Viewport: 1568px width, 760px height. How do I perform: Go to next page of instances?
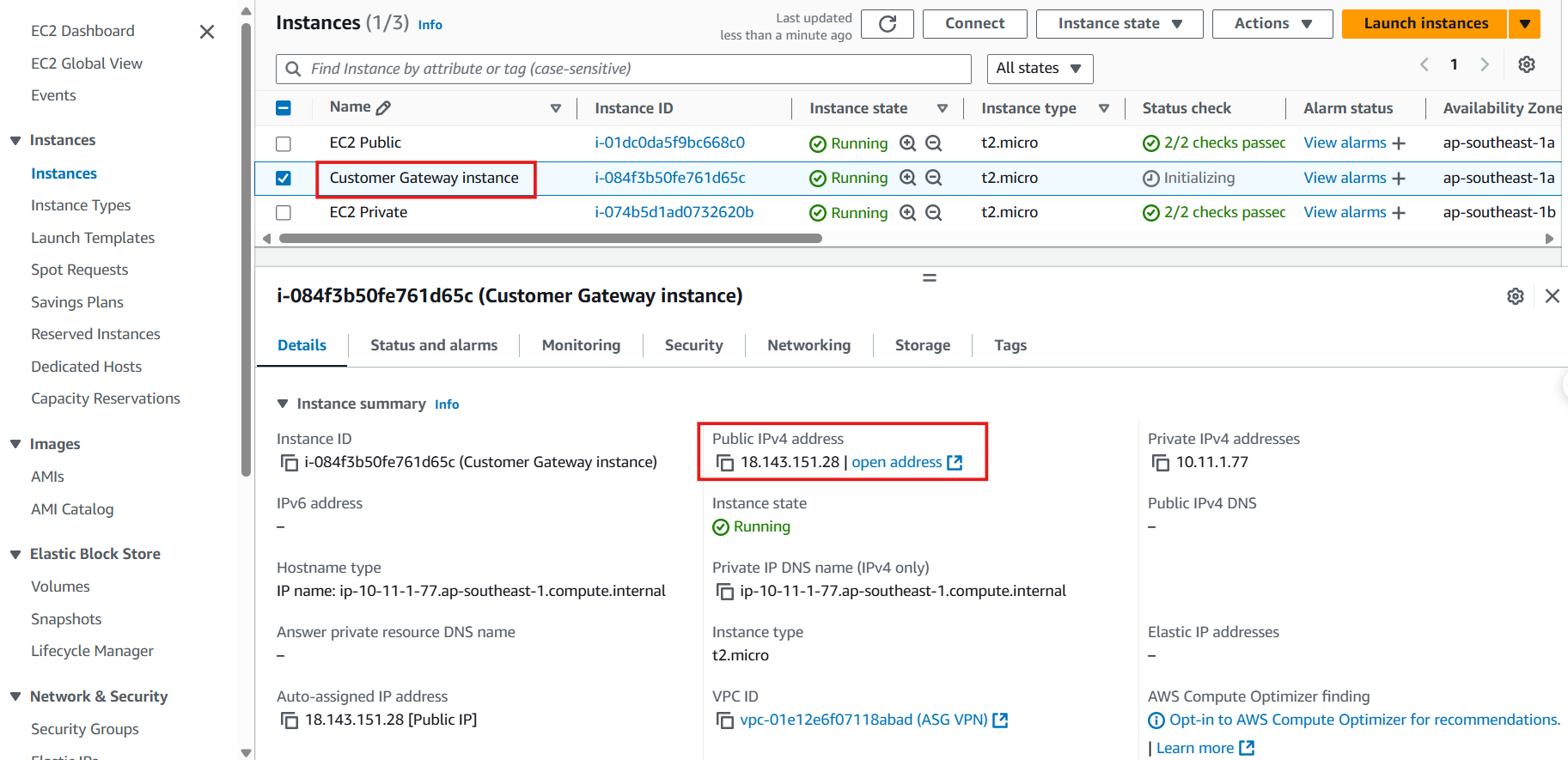(x=1485, y=64)
